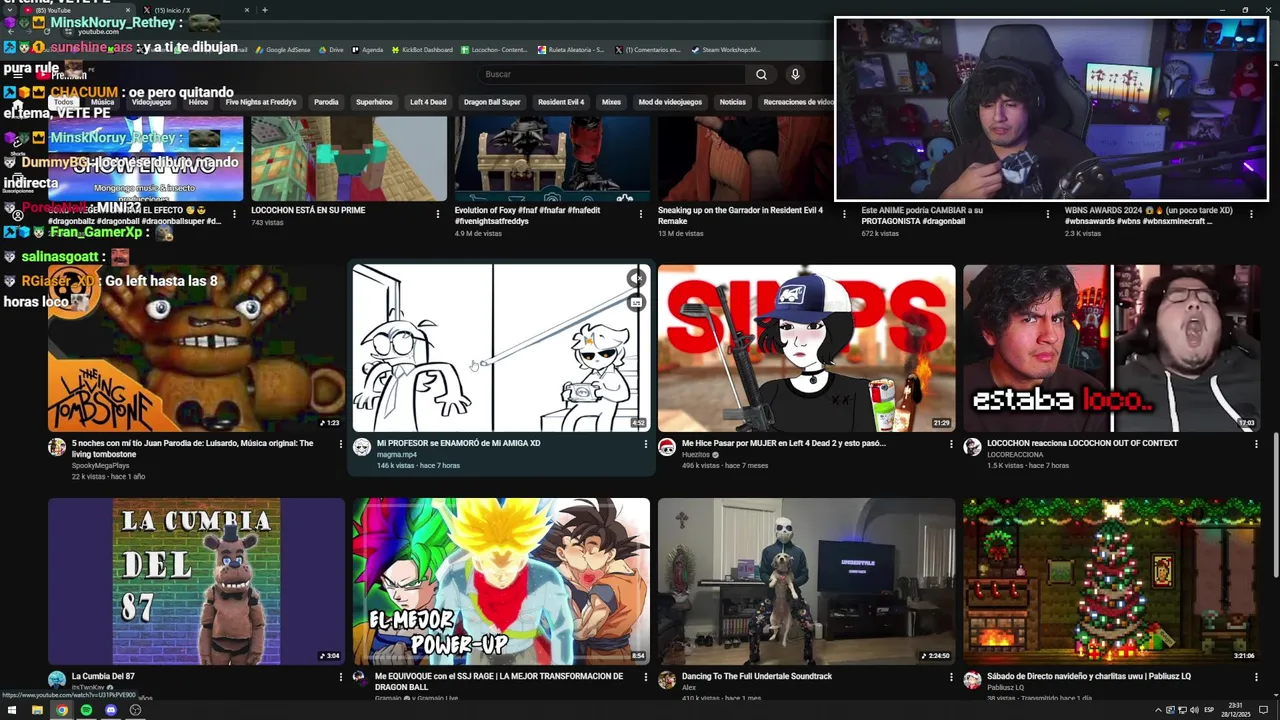Open SpookyMegaPlays channel avatar
The height and width of the screenshot is (720, 1280).
click(x=57, y=447)
